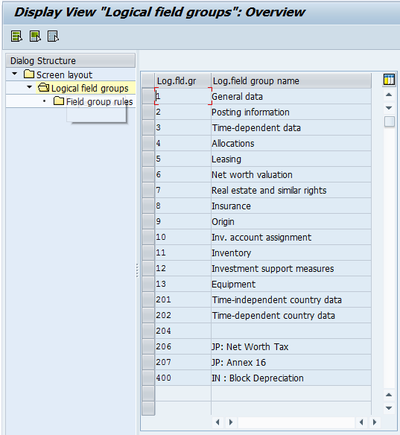Click the Select All toolbar icon
Viewport: 400px width, 435px height.
(17, 36)
